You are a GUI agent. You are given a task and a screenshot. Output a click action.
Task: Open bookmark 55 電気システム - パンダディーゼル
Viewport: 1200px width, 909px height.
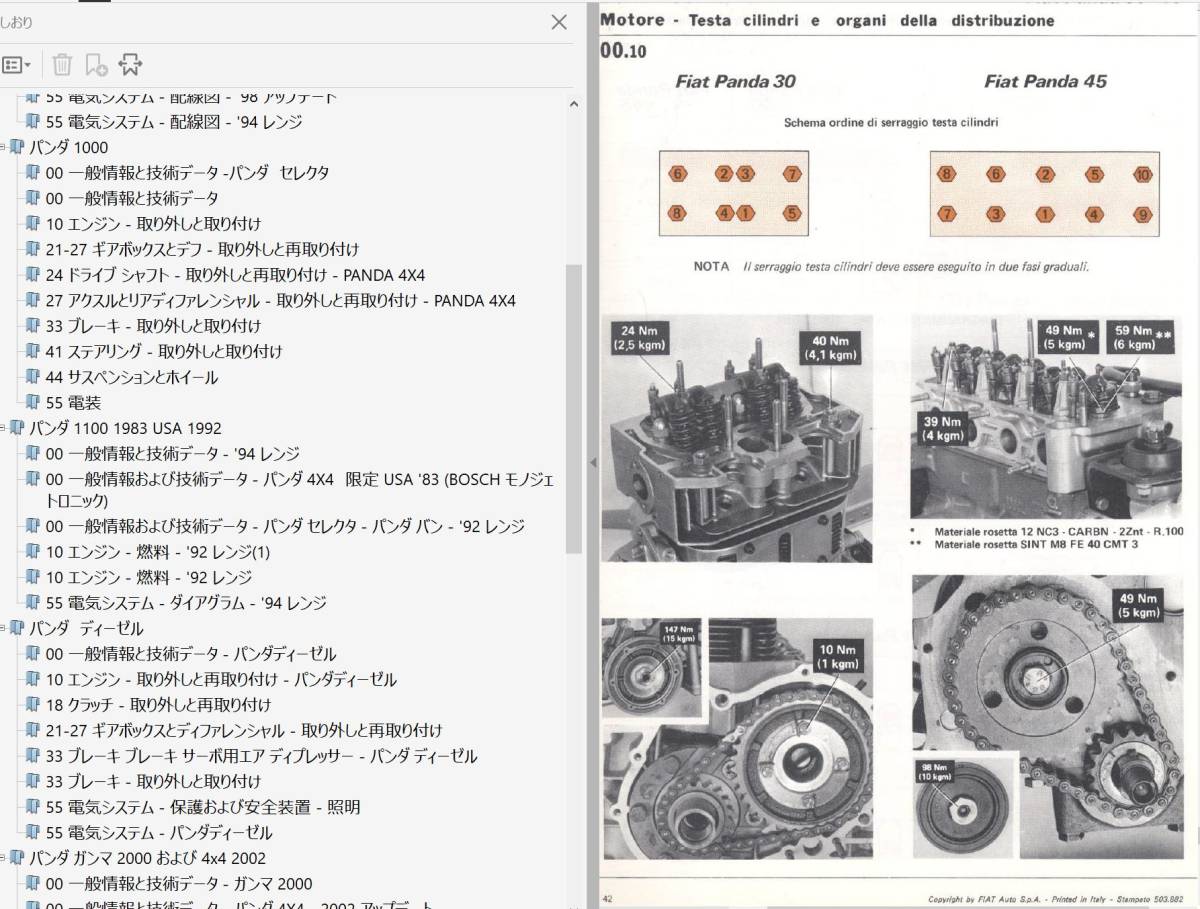[x=159, y=833]
